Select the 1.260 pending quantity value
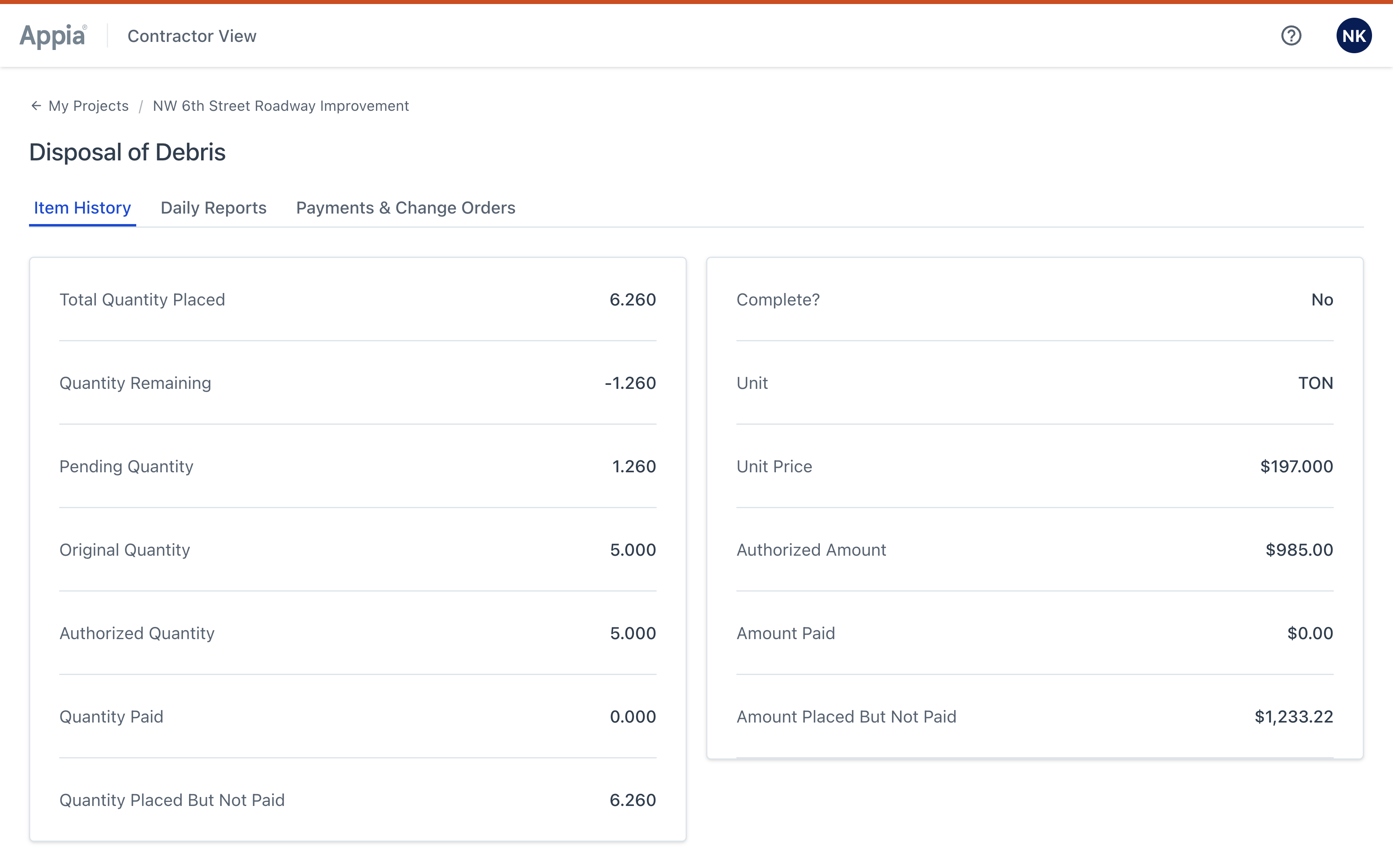 [x=634, y=466]
